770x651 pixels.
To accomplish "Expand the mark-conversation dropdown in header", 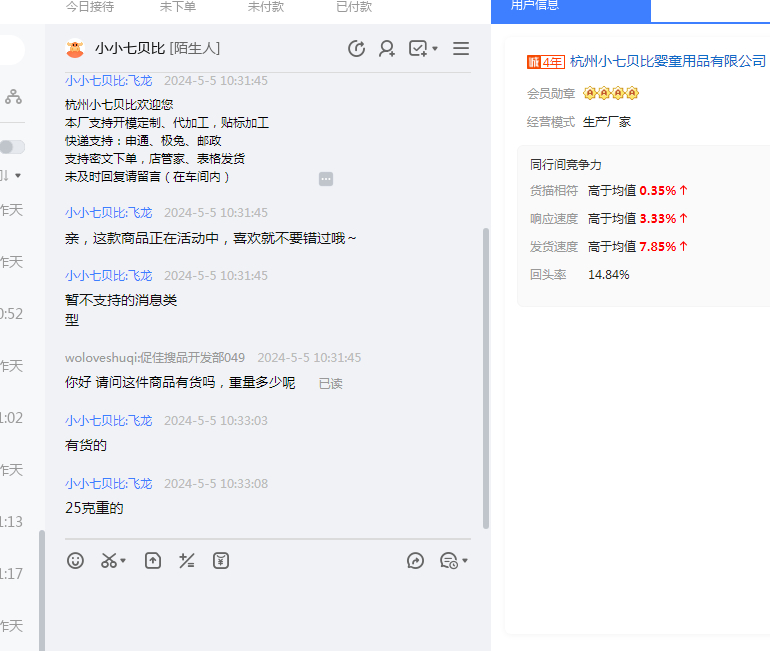I will [x=435, y=49].
